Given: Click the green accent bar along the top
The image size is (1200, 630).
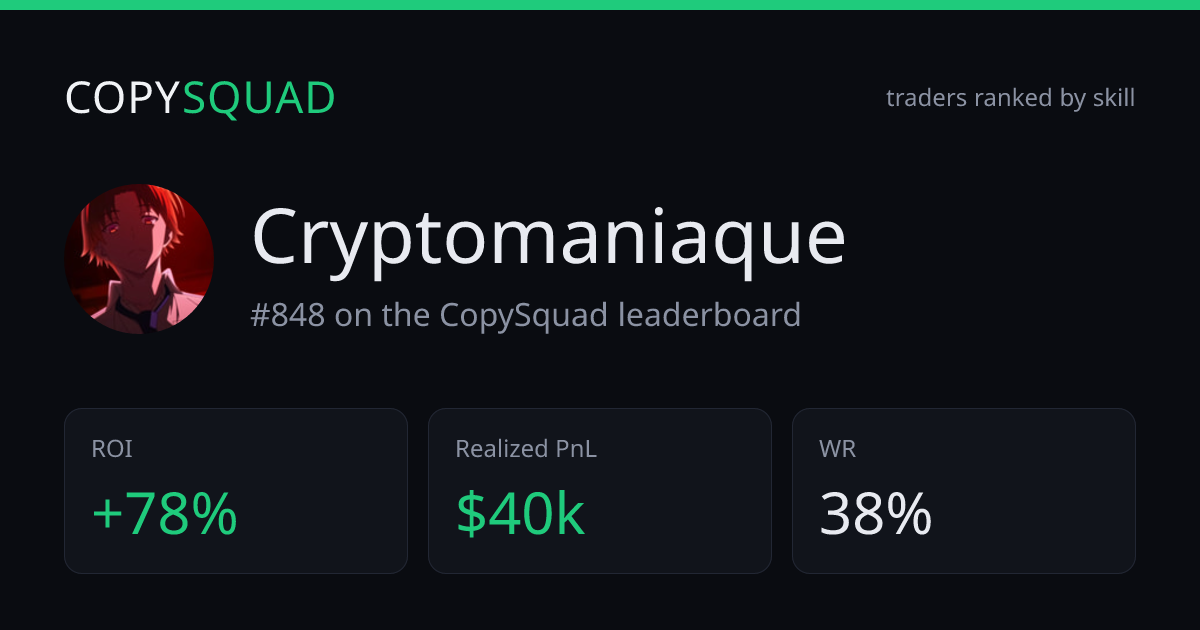Looking at the screenshot, I should (600, 5).
